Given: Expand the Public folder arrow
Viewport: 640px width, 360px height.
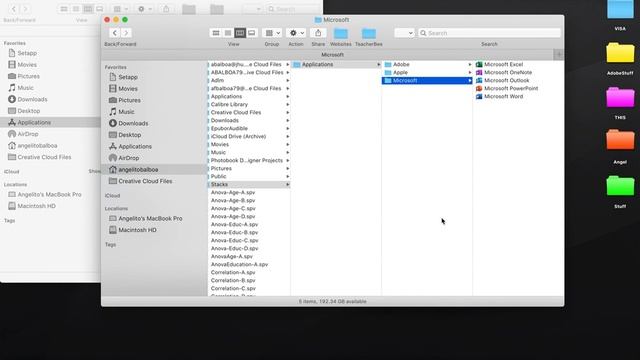Looking at the screenshot, I should (288, 176).
